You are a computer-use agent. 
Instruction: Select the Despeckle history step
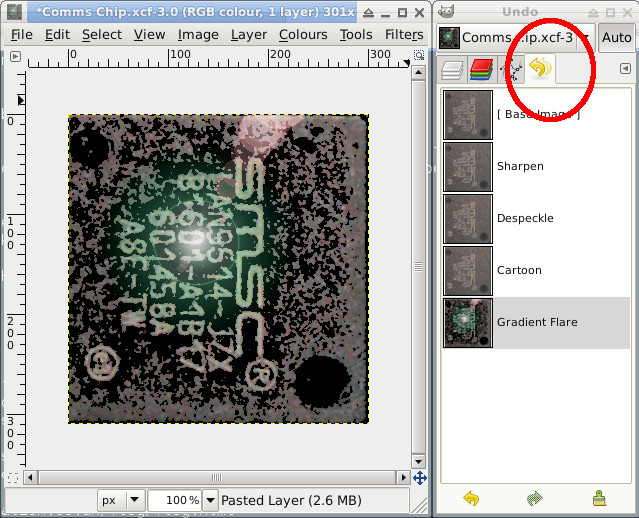pos(536,218)
